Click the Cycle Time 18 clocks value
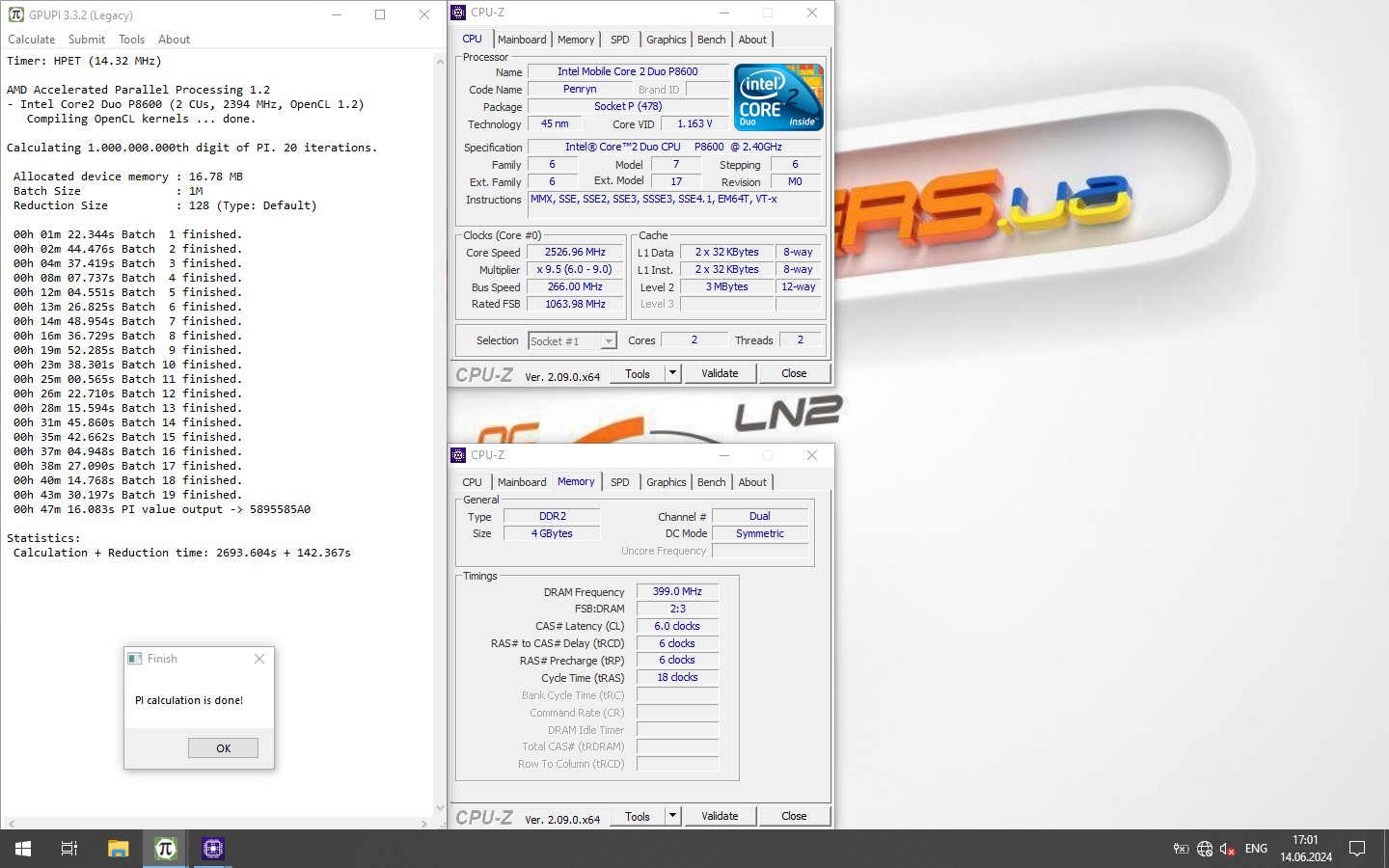 tap(677, 678)
